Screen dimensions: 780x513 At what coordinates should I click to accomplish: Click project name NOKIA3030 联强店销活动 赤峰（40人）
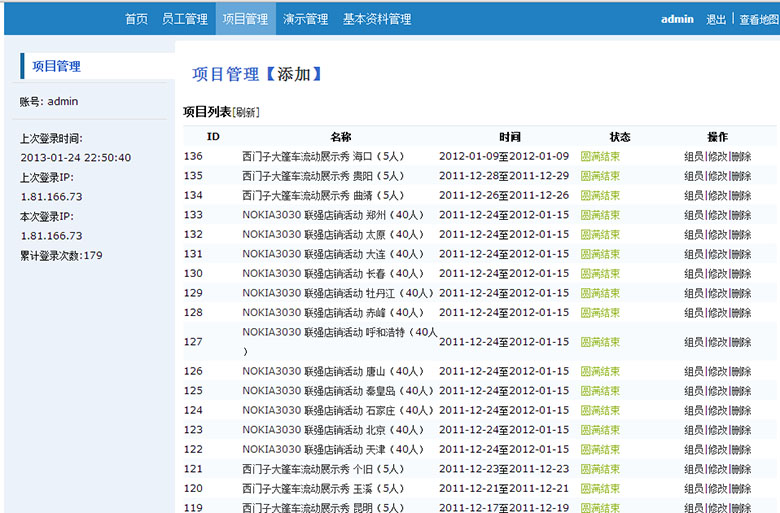[x=333, y=312]
